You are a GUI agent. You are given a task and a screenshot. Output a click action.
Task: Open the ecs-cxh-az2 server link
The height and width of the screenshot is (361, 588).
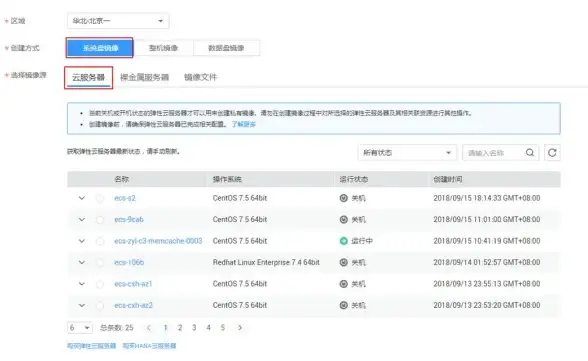(134, 305)
